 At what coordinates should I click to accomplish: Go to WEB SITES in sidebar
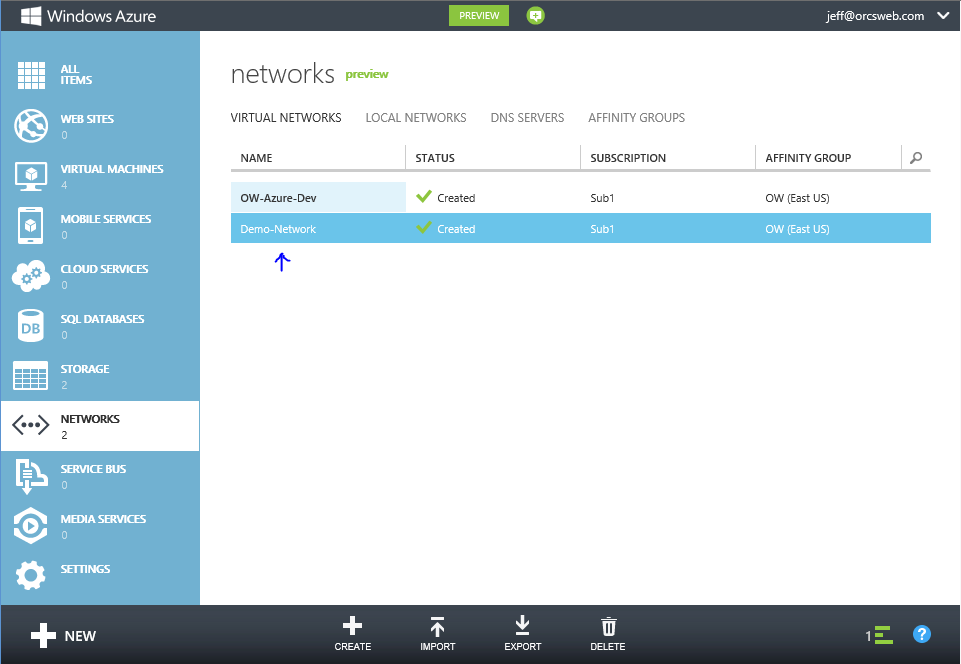tap(87, 119)
